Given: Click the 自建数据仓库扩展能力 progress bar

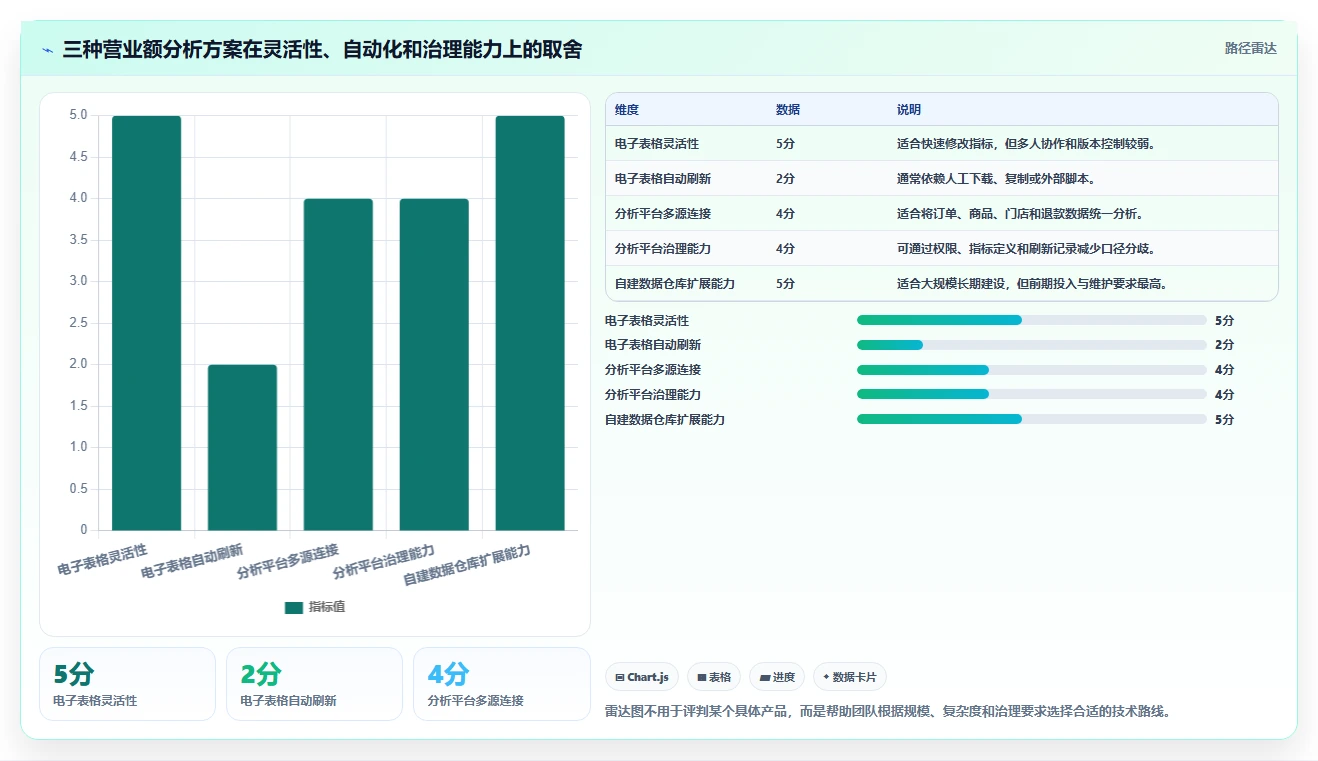Looking at the screenshot, I should pos(1032,420).
